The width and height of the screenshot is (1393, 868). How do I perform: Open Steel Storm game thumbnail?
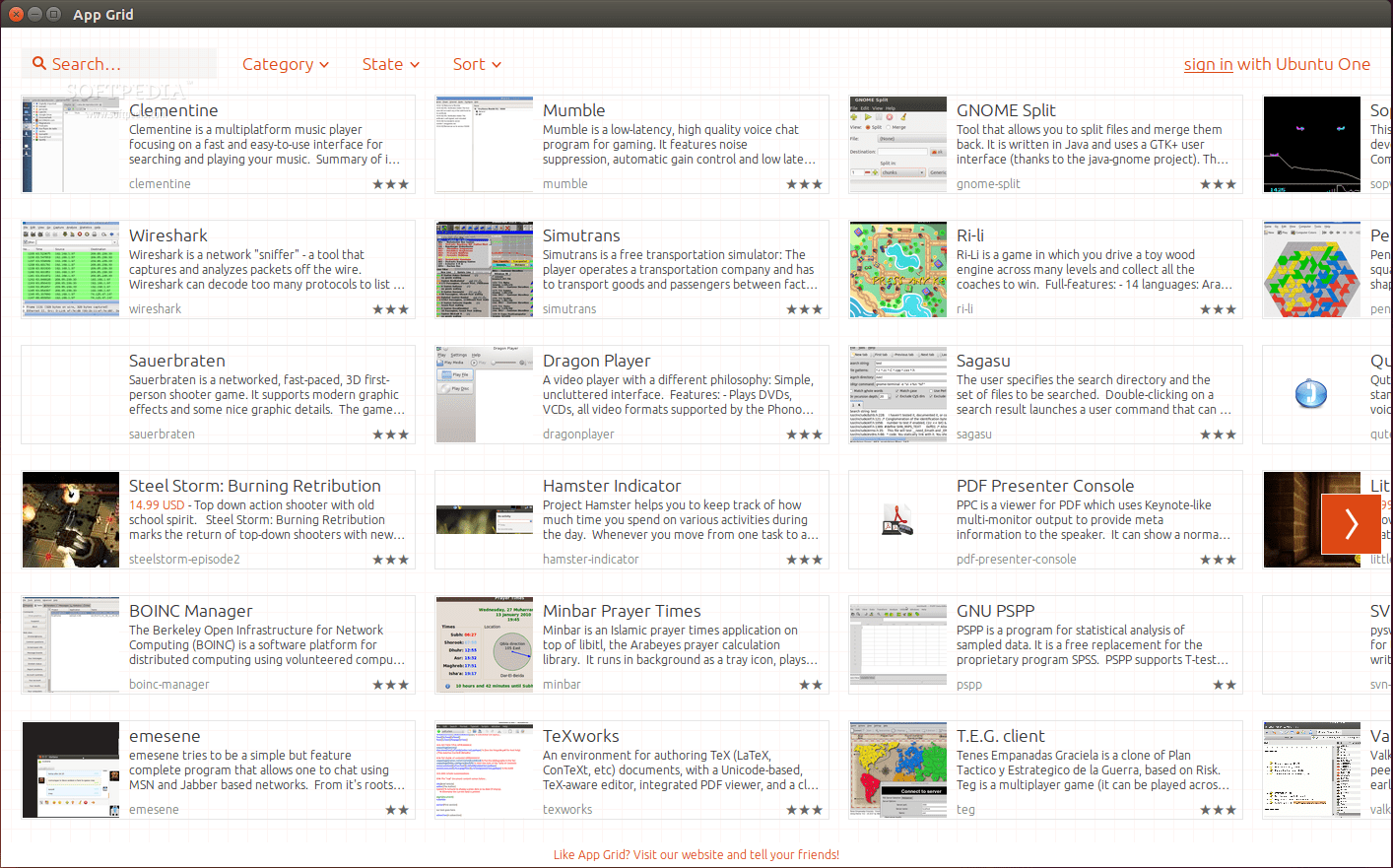point(71,519)
